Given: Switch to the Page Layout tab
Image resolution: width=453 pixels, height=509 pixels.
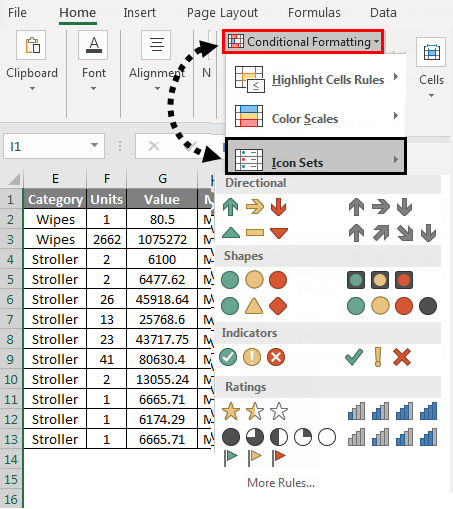Looking at the screenshot, I should click(222, 13).
